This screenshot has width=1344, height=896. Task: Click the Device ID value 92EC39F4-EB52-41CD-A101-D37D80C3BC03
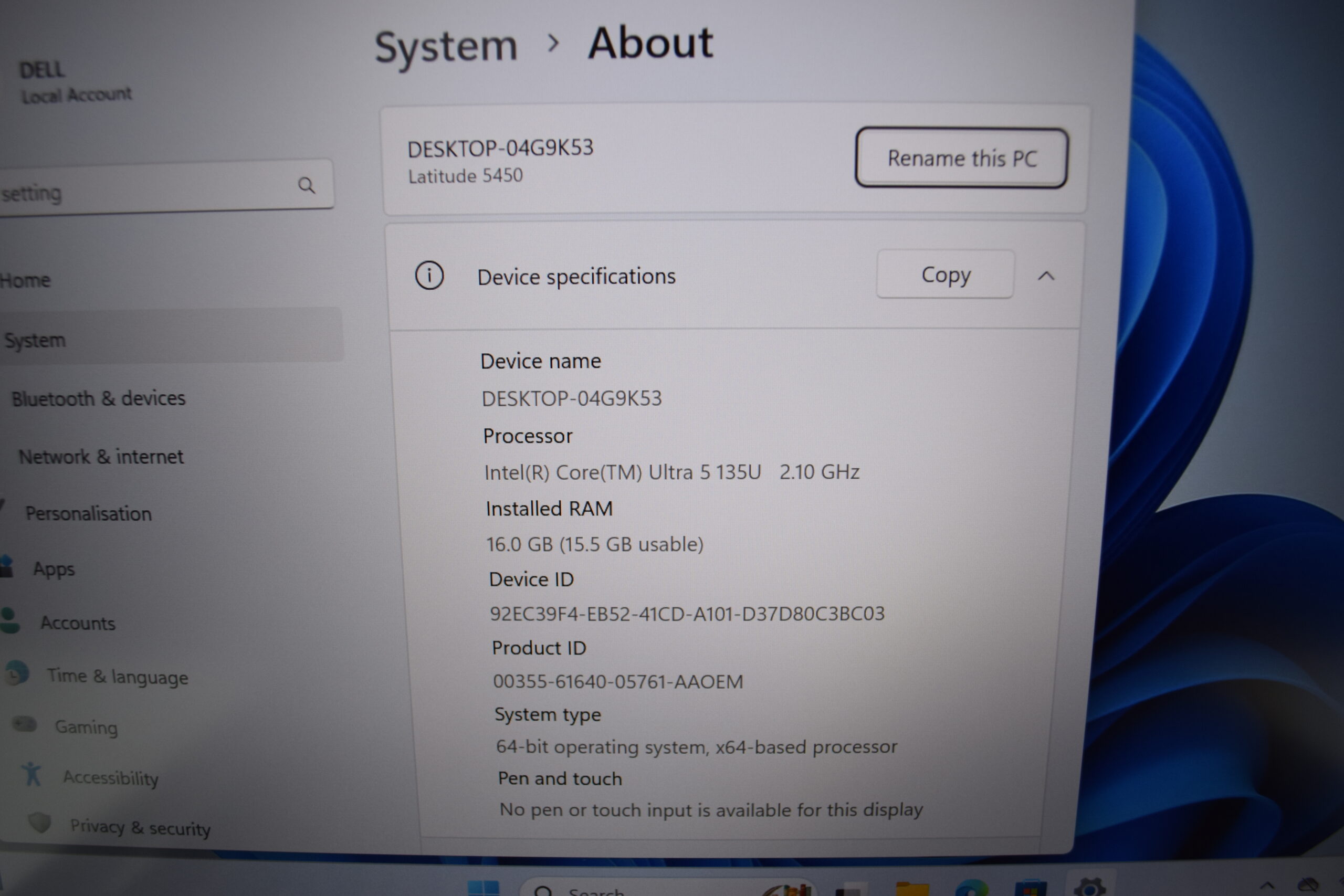(x=687, y=614)
